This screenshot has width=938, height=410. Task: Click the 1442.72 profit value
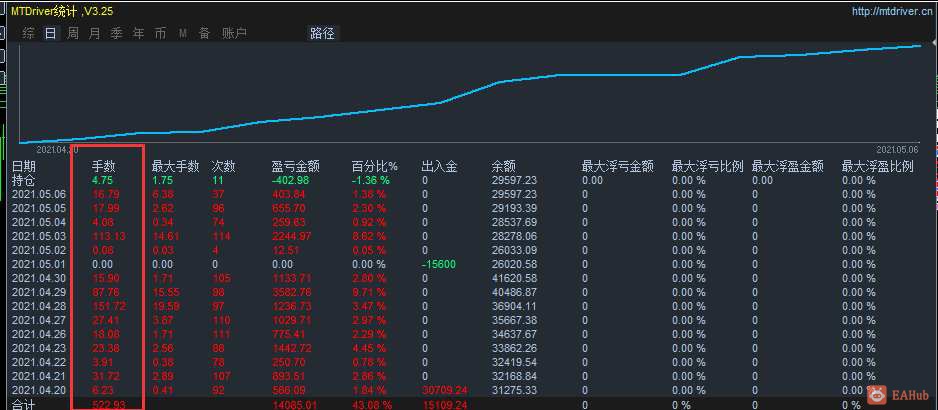pos(291,348)
